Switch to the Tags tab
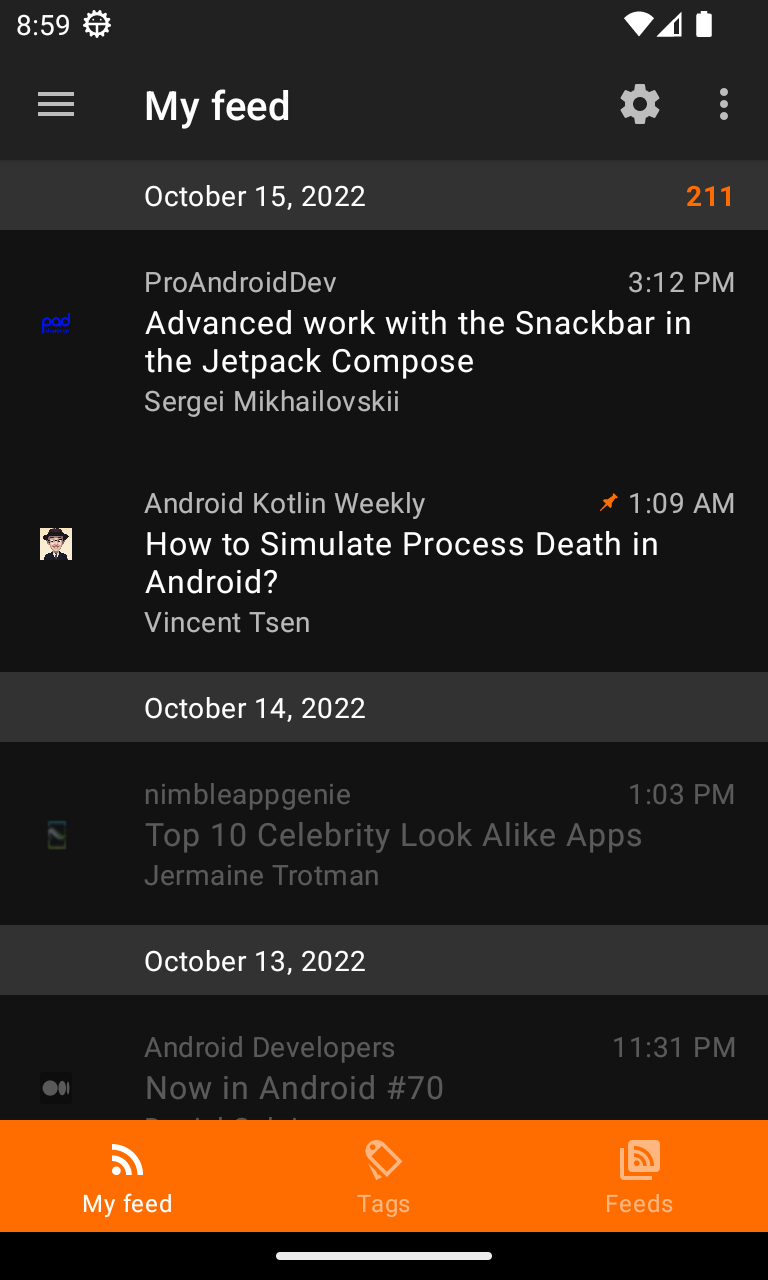 (384, 1176)
